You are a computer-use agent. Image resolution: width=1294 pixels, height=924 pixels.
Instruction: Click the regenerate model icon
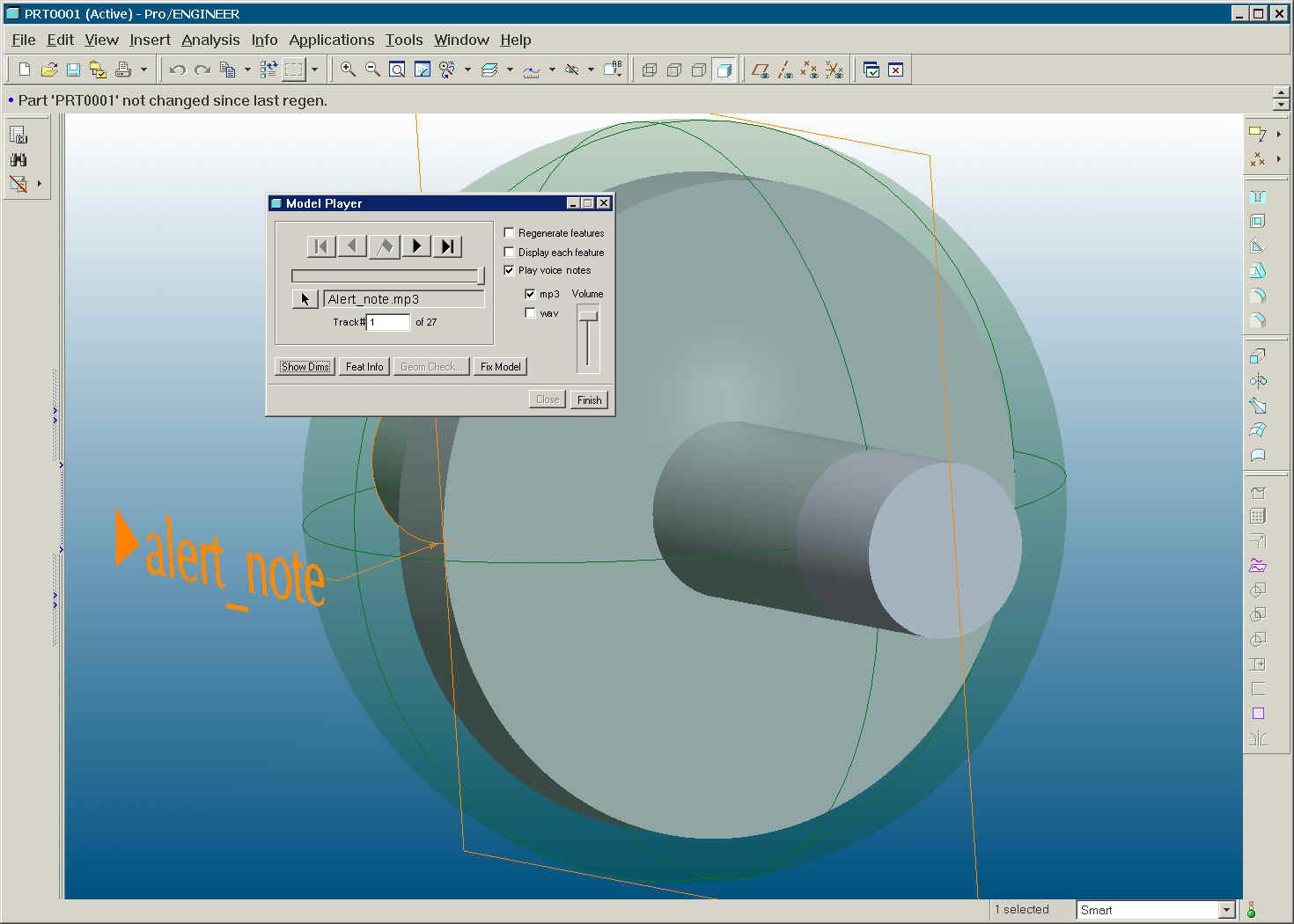pyautogui.click(x=269, y=70)
